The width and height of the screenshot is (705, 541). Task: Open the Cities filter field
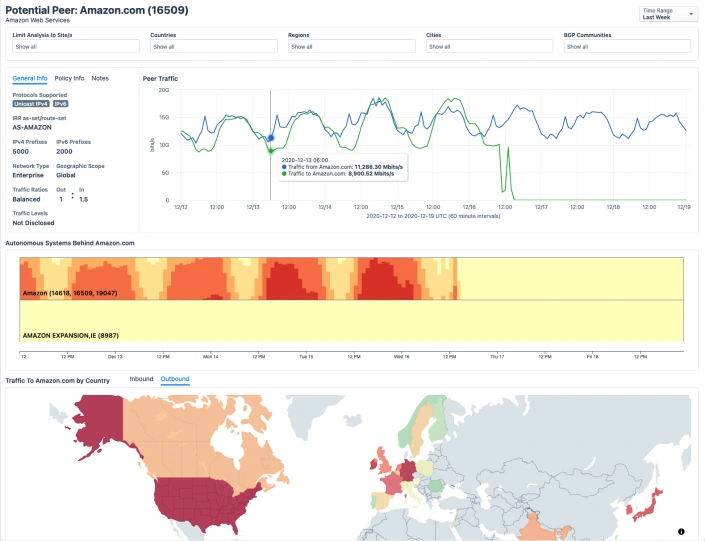[489, 46]
